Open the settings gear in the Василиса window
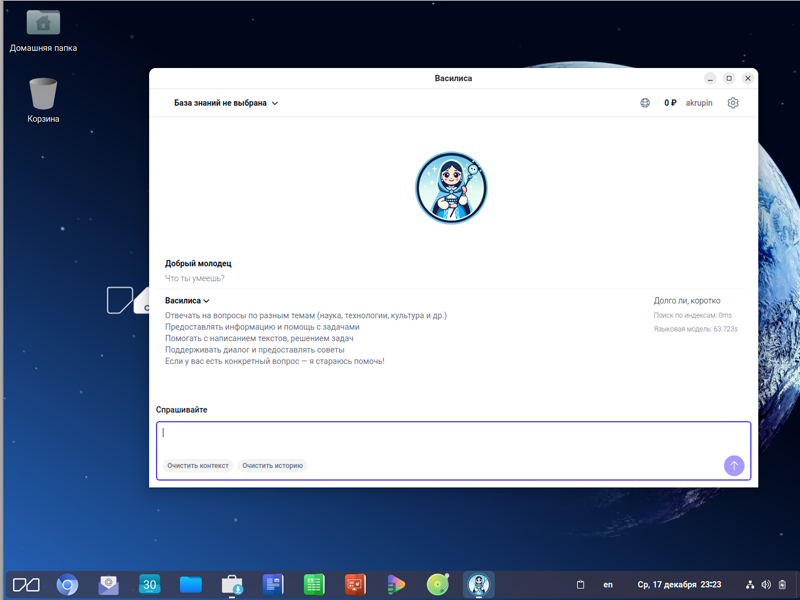The image size is (800, 600). pyautogui.click(x=733, y=103)
